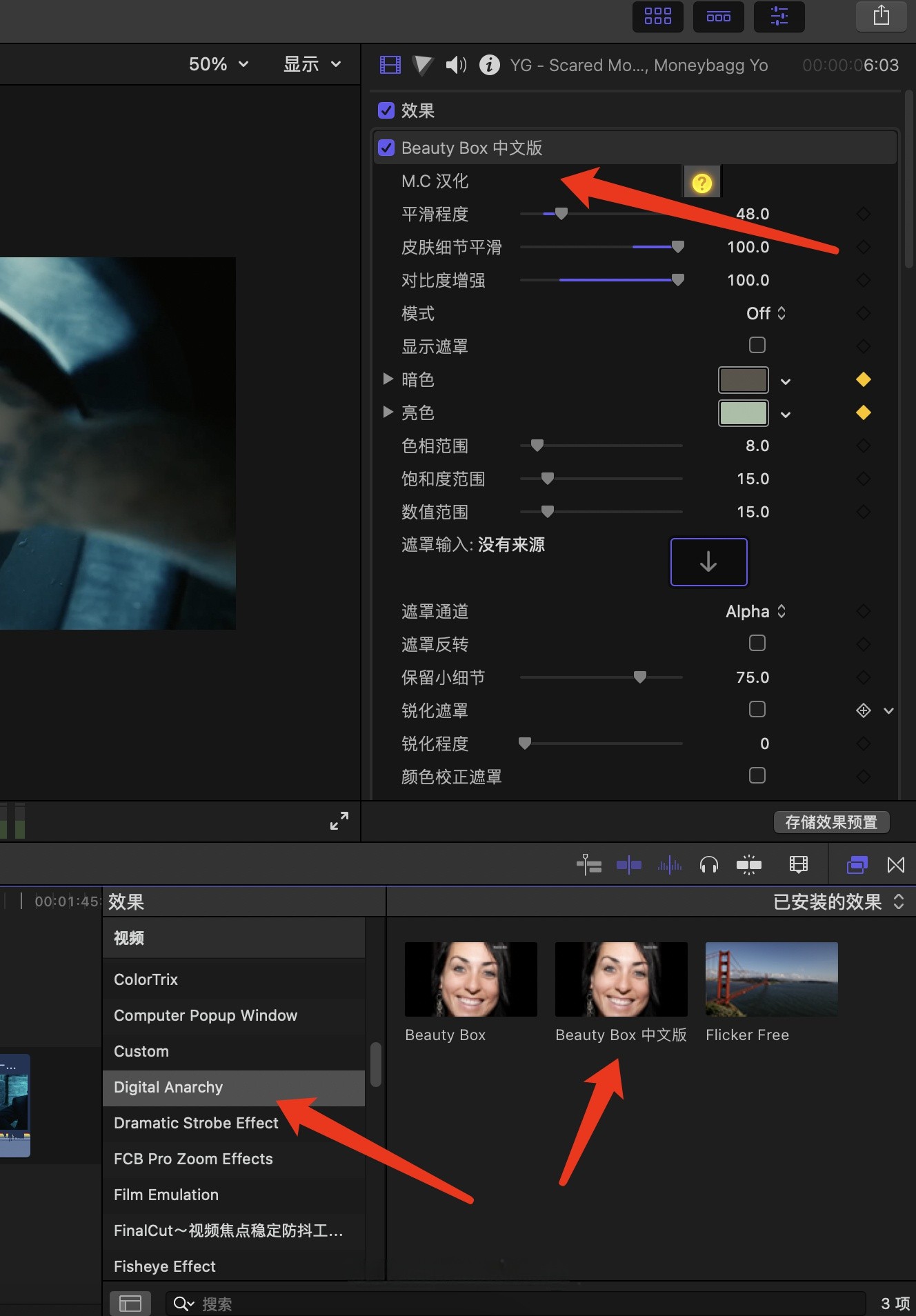
Task: Open the 显示 view options dropdown
Action: tap(312, 64)
